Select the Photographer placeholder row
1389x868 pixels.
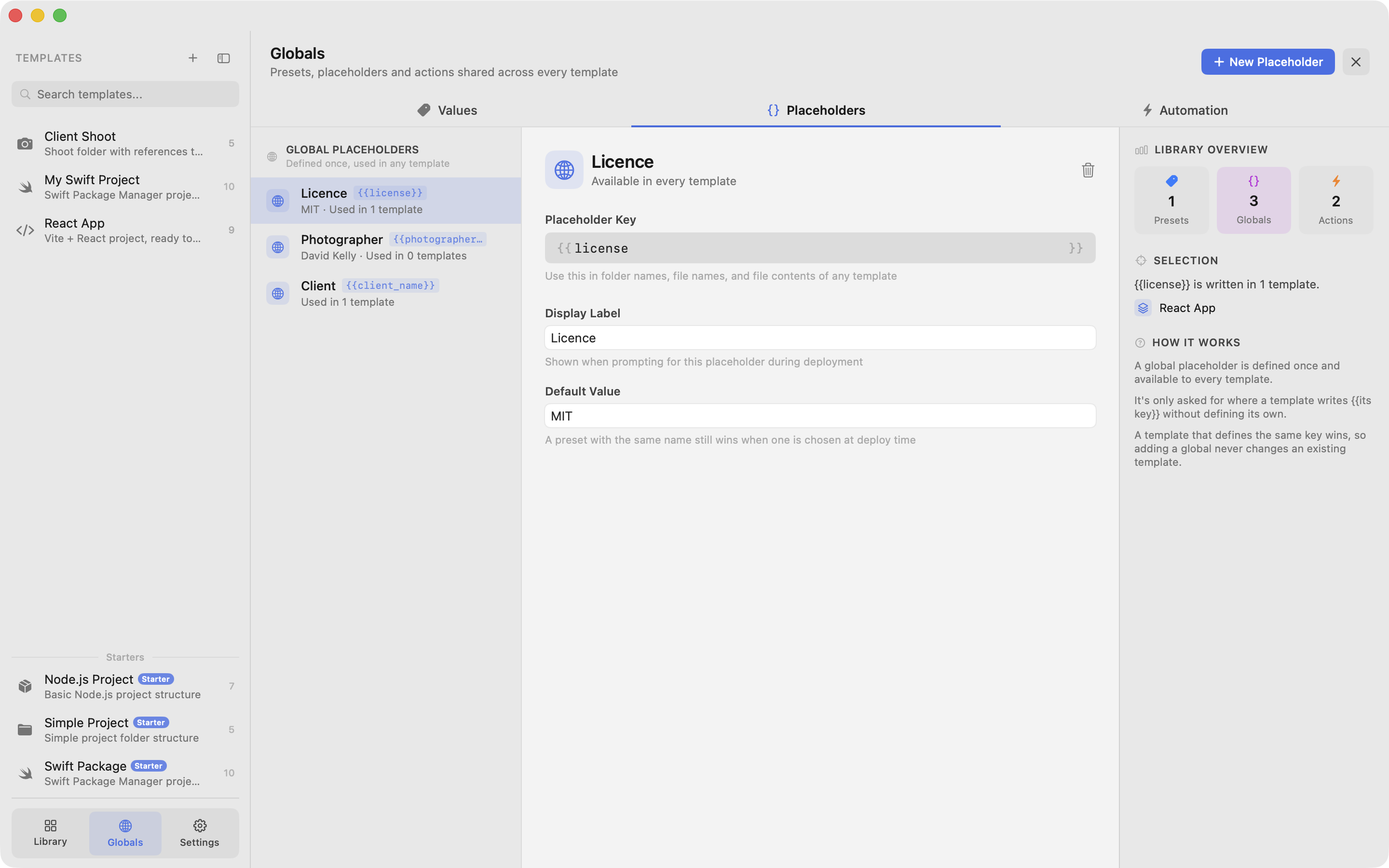pos(386,247)
